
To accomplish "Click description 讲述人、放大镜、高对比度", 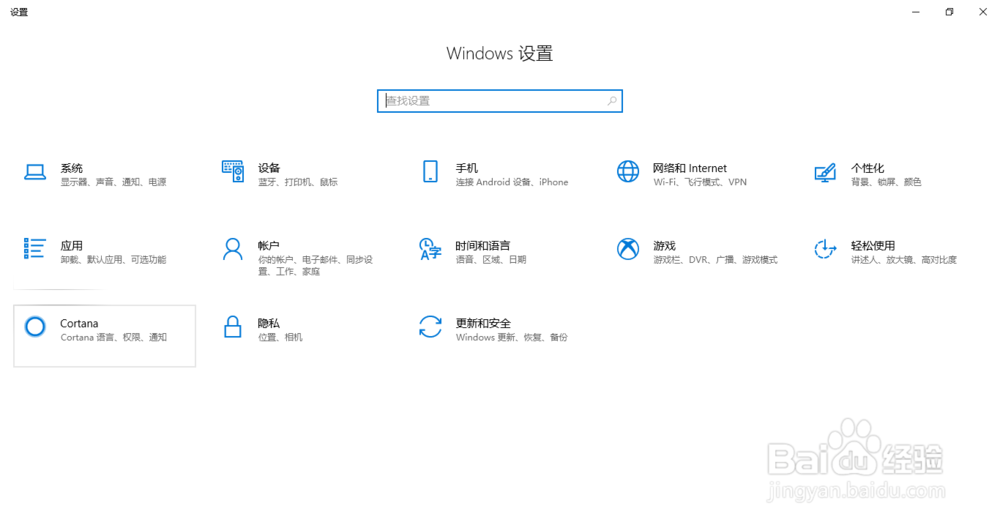I will pos(904,260).
